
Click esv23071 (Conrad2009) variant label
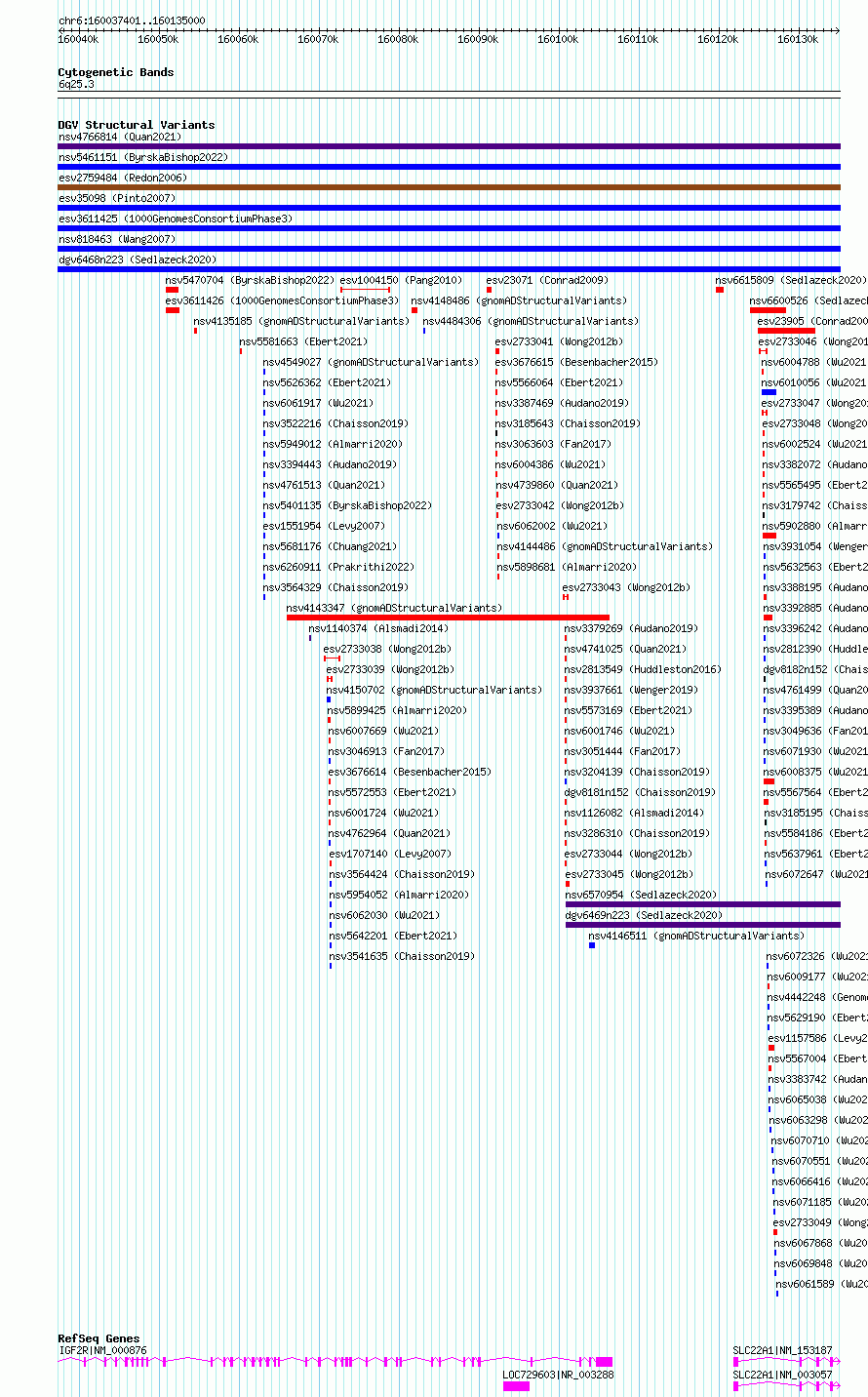click(x=546, y=280)
